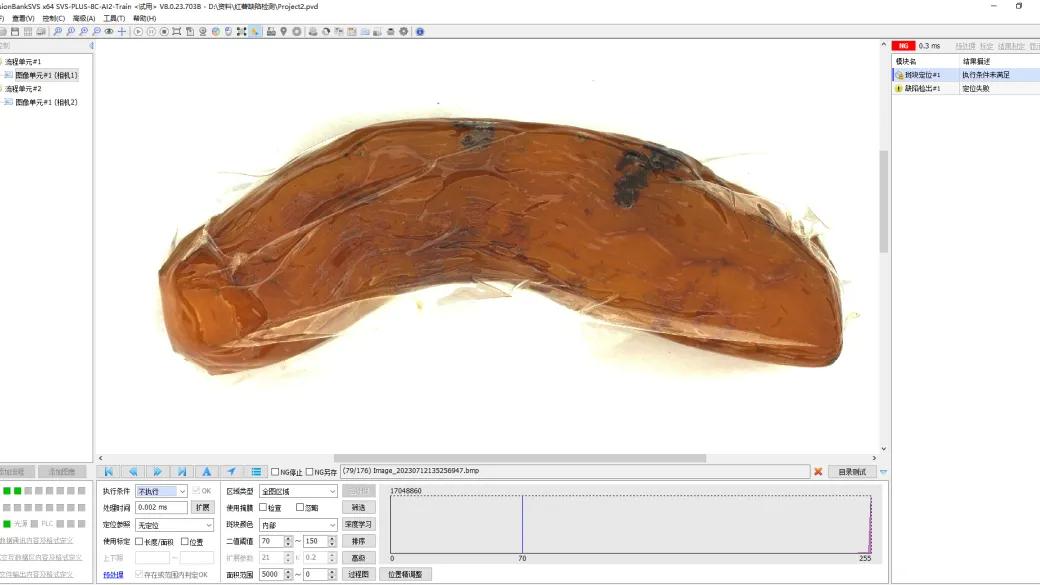Image resolution: width=1040 pixels, height=585 pixels.
Task: Select 图像单元#1 (相机2) tree item
Action: tap(46, 102)
